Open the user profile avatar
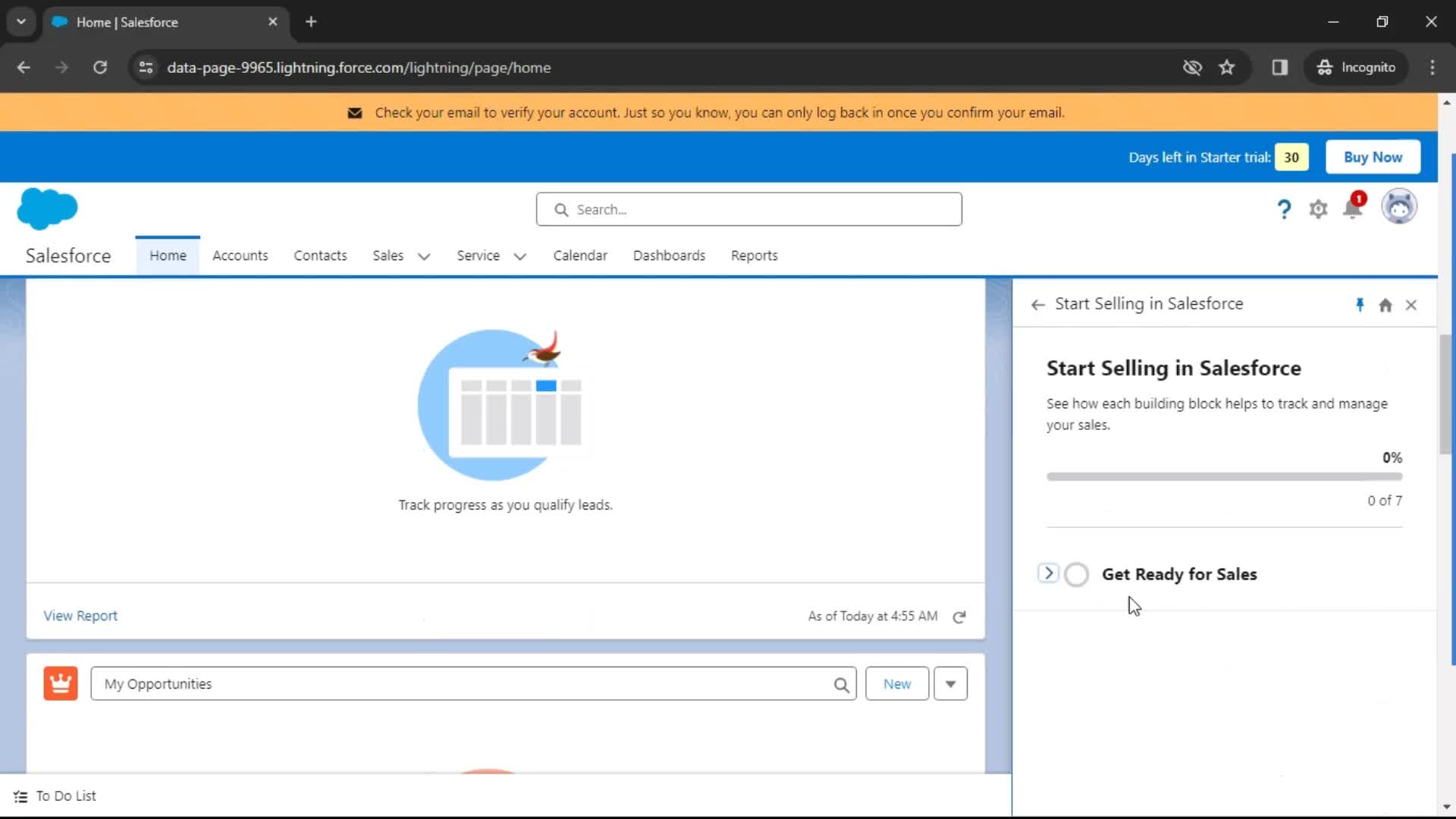 [x=1398, y=206]
